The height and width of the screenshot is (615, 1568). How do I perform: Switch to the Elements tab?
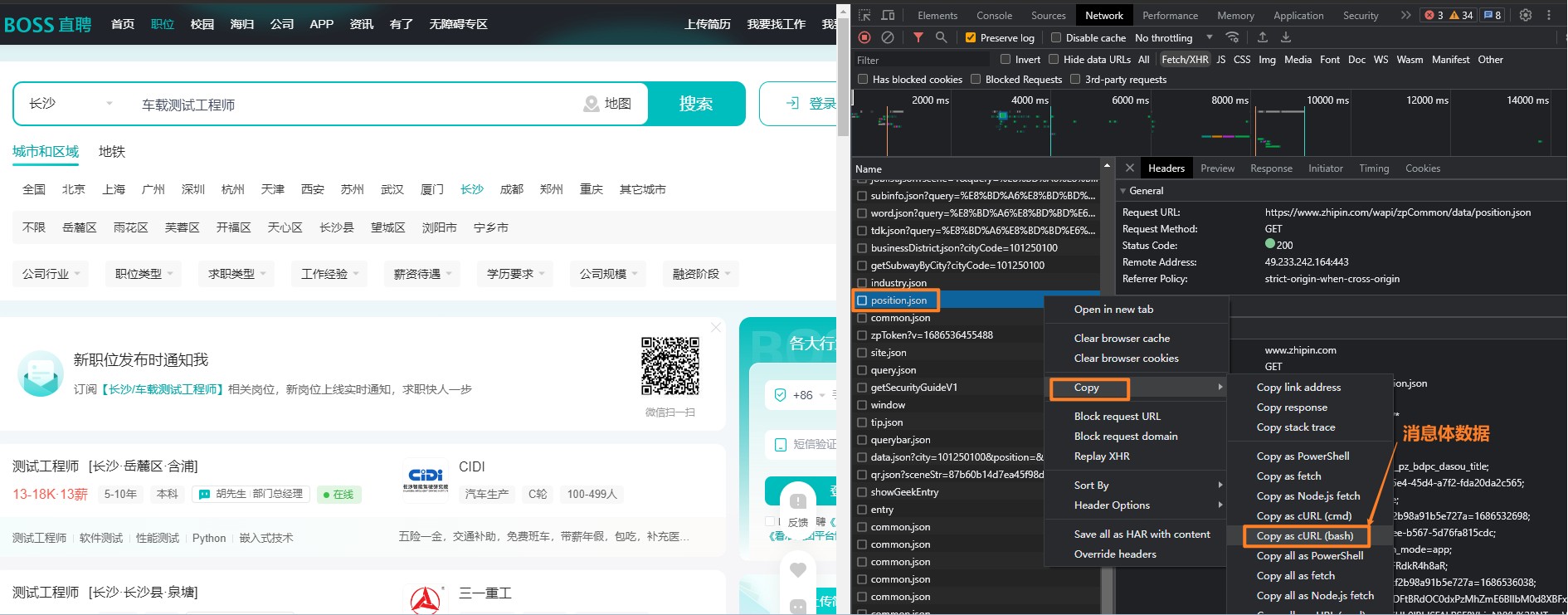click(x=937, y=15)
